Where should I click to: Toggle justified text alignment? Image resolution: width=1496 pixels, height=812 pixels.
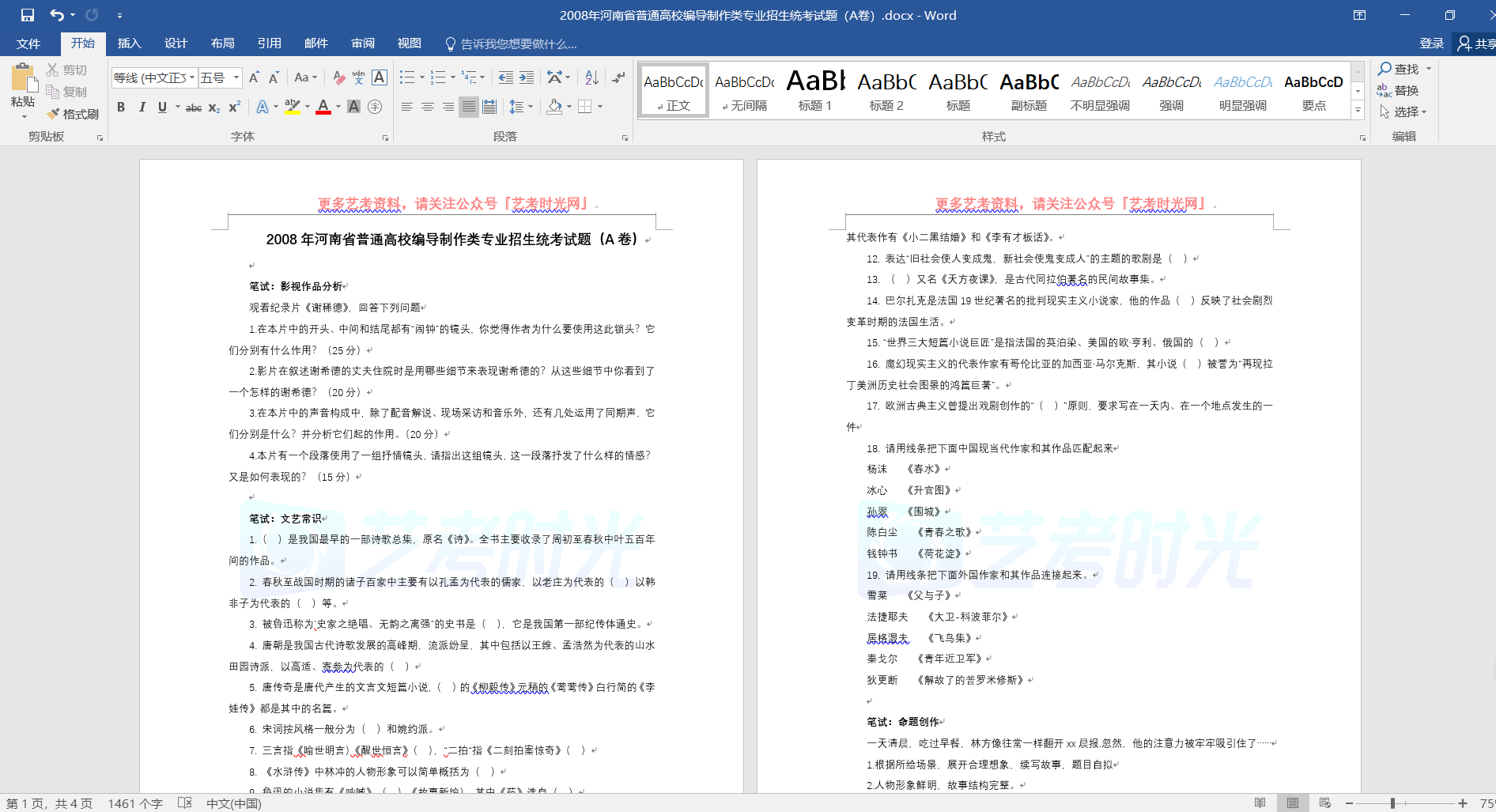(x=469, y=107)
